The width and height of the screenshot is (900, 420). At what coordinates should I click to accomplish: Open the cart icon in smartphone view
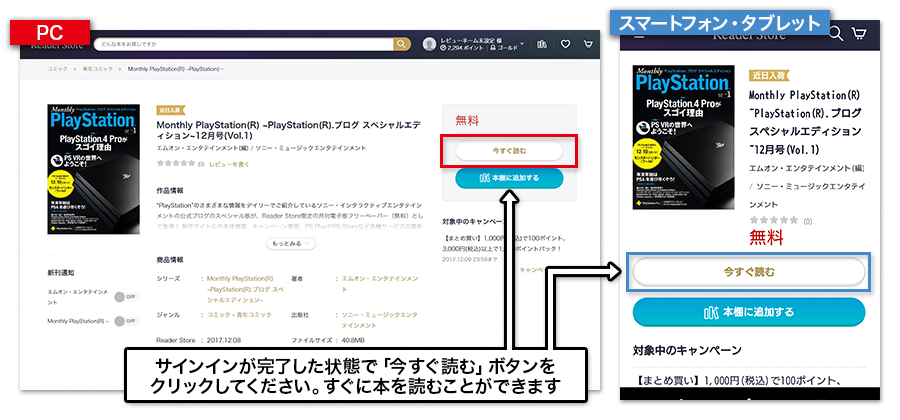(859, 34)
